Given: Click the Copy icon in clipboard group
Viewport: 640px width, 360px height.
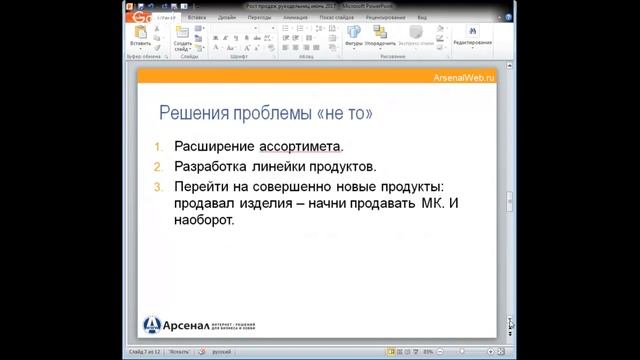Looking at the screenshot, I should tap(156, 38).
